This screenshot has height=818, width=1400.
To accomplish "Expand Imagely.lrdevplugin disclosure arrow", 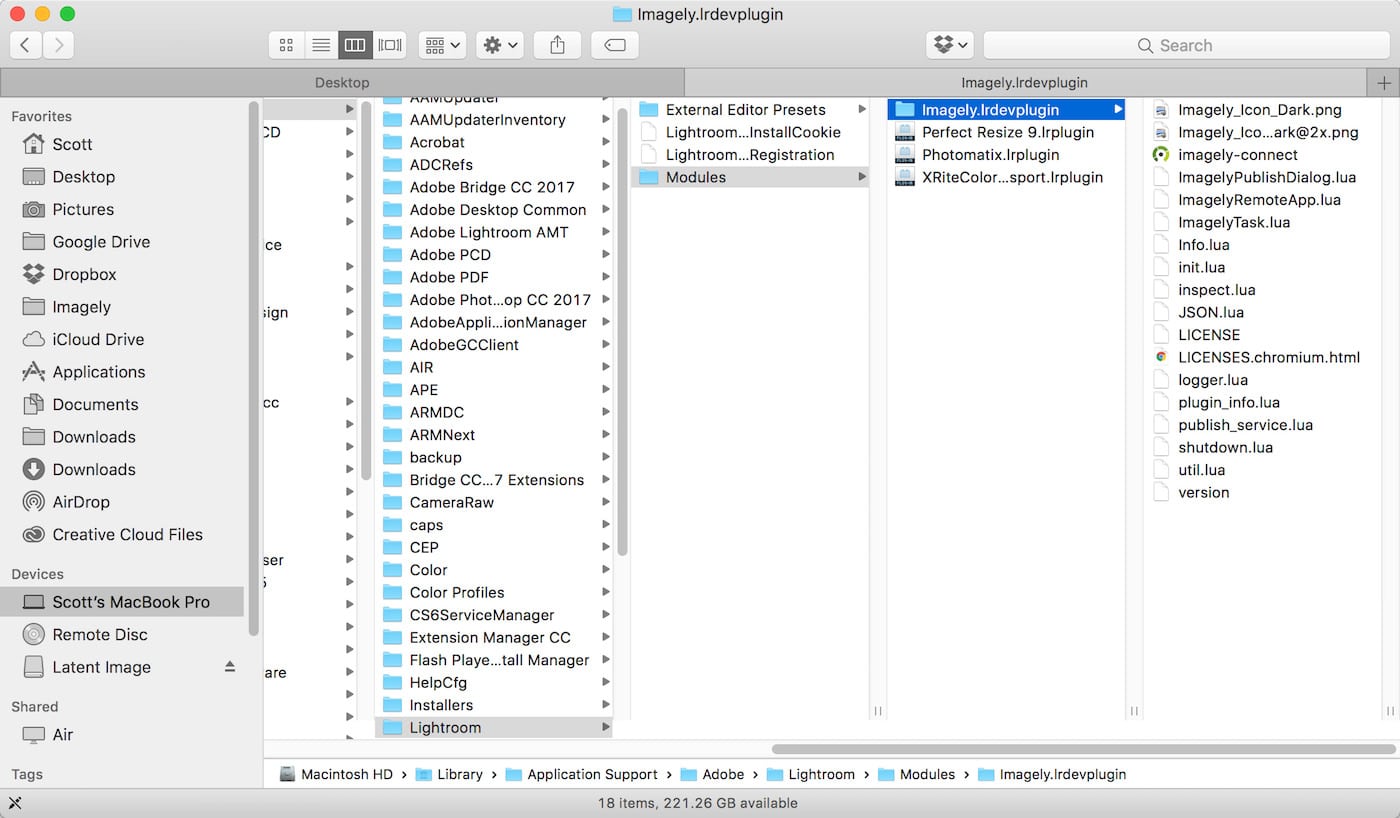I will pos(1118,109).
